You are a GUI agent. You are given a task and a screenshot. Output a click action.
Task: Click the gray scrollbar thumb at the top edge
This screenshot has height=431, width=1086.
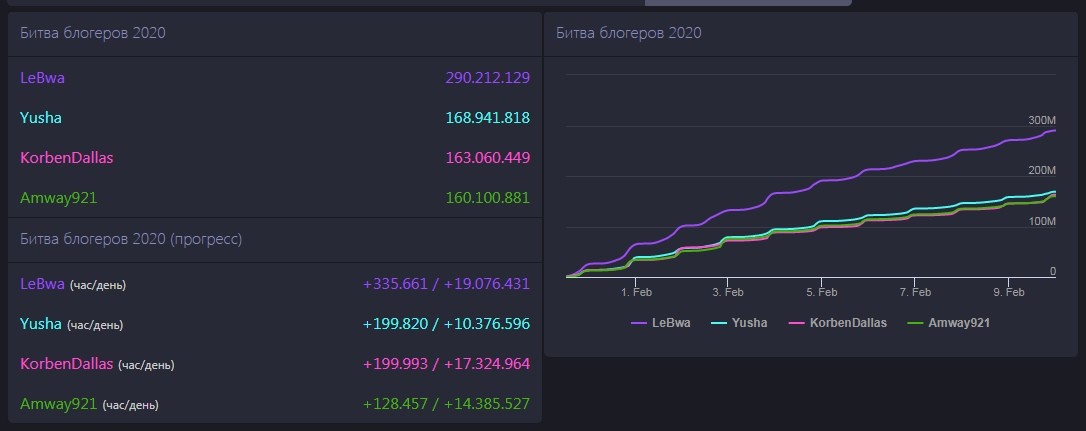[x=748, y=3]
